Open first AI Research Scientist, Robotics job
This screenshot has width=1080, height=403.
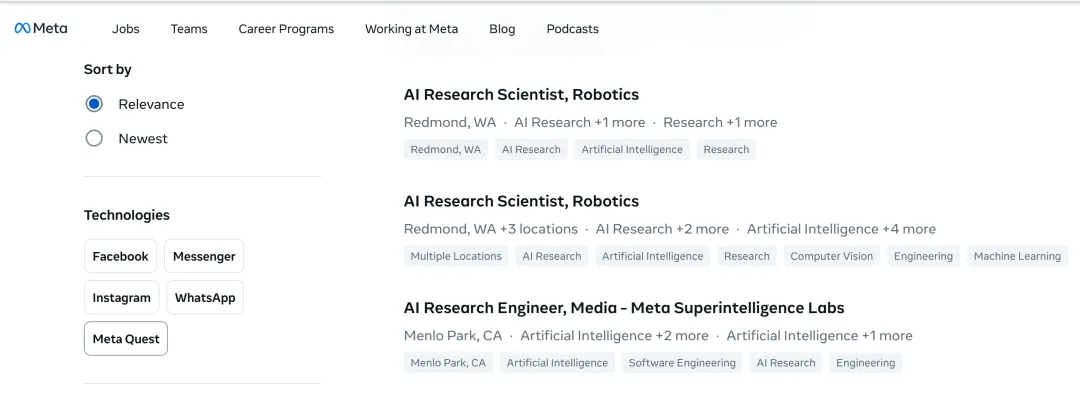tap(521, 95)
